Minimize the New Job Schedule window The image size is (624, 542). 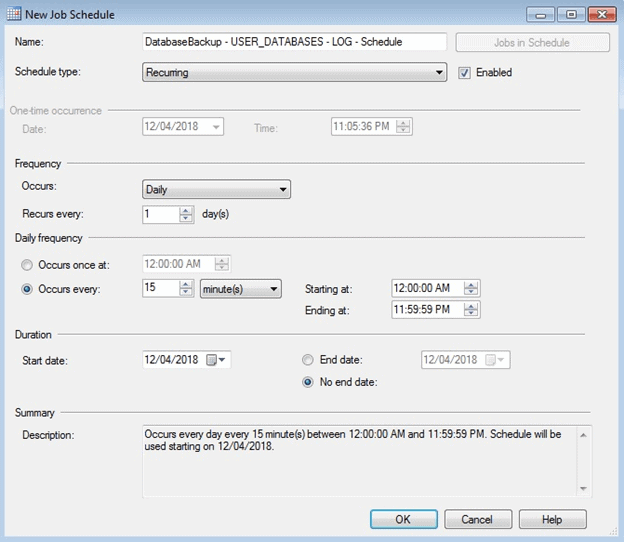click(540, 15)
